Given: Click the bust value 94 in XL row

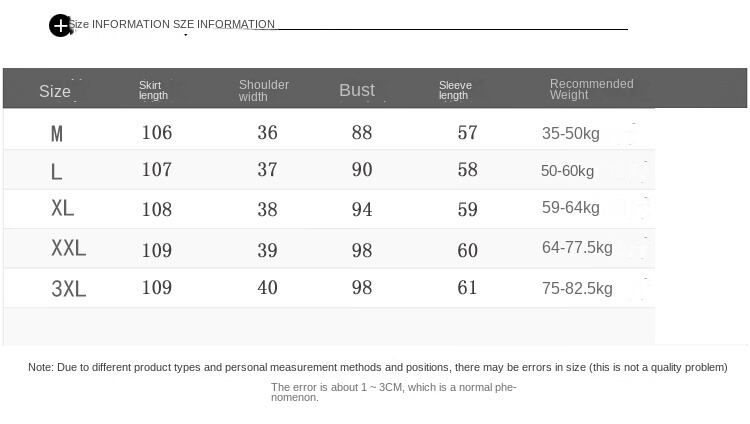Looking at the screenshot, I should (x=362, y=209).
